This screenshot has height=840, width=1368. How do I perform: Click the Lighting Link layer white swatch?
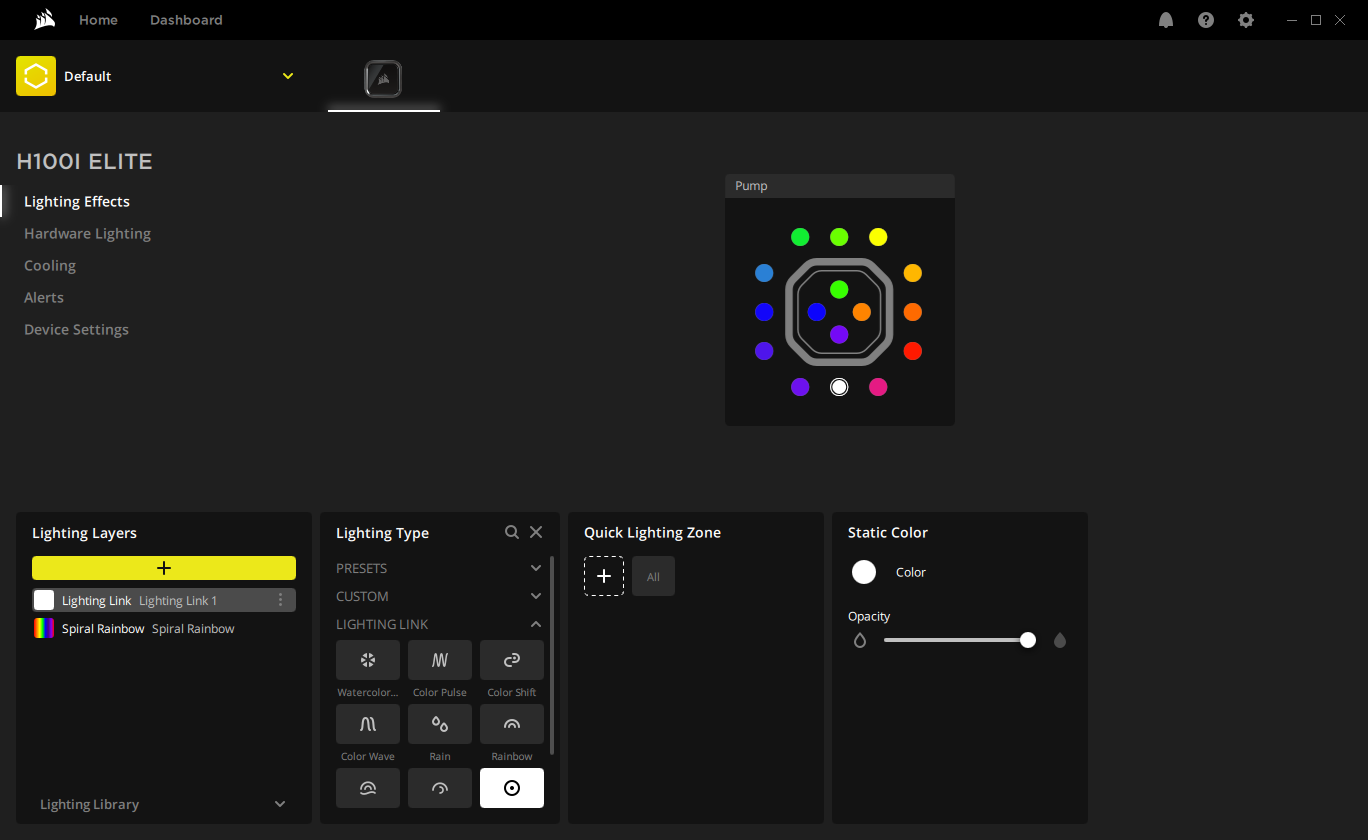click(44, 600)
